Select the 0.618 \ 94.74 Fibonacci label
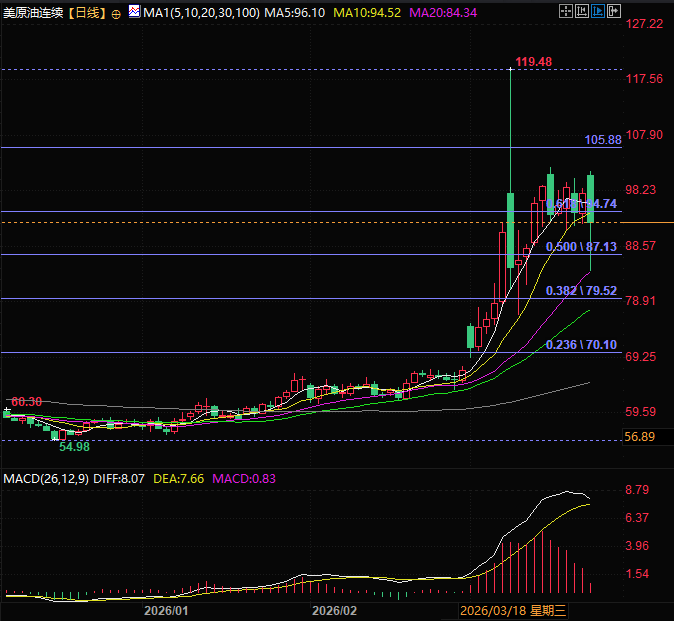Screen dimensions: 674x621 coord(581,204)
